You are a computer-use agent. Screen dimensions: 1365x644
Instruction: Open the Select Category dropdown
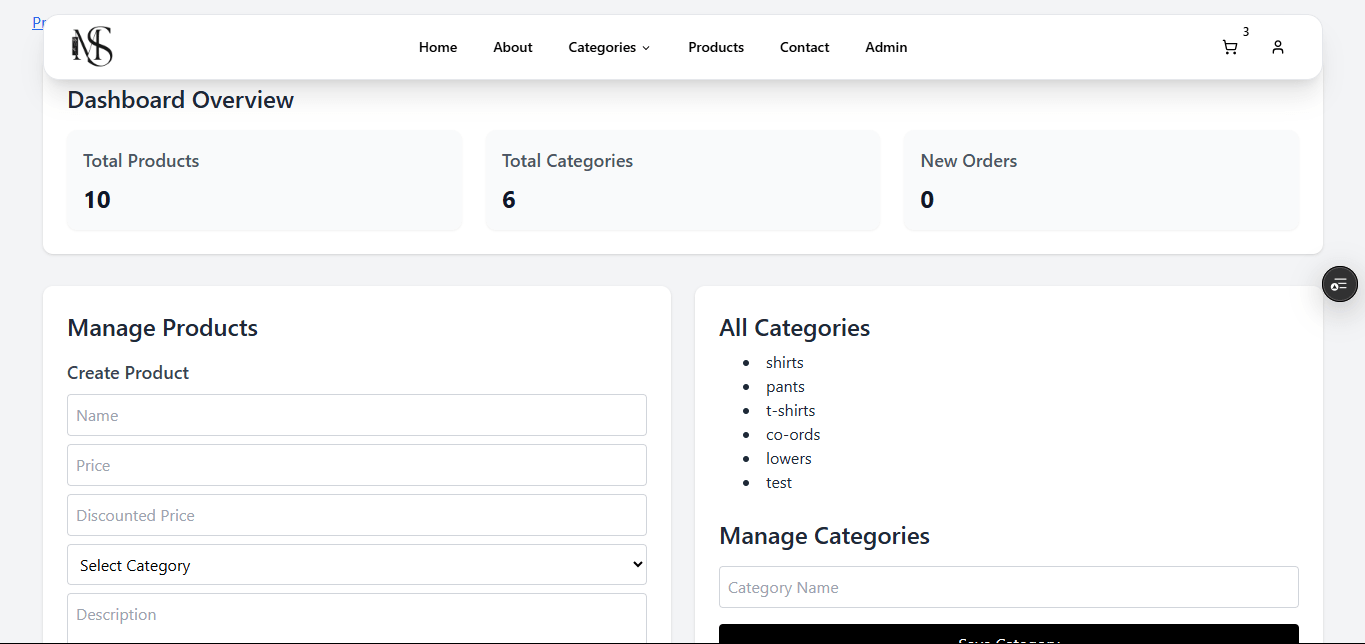[x=357, y=565]
